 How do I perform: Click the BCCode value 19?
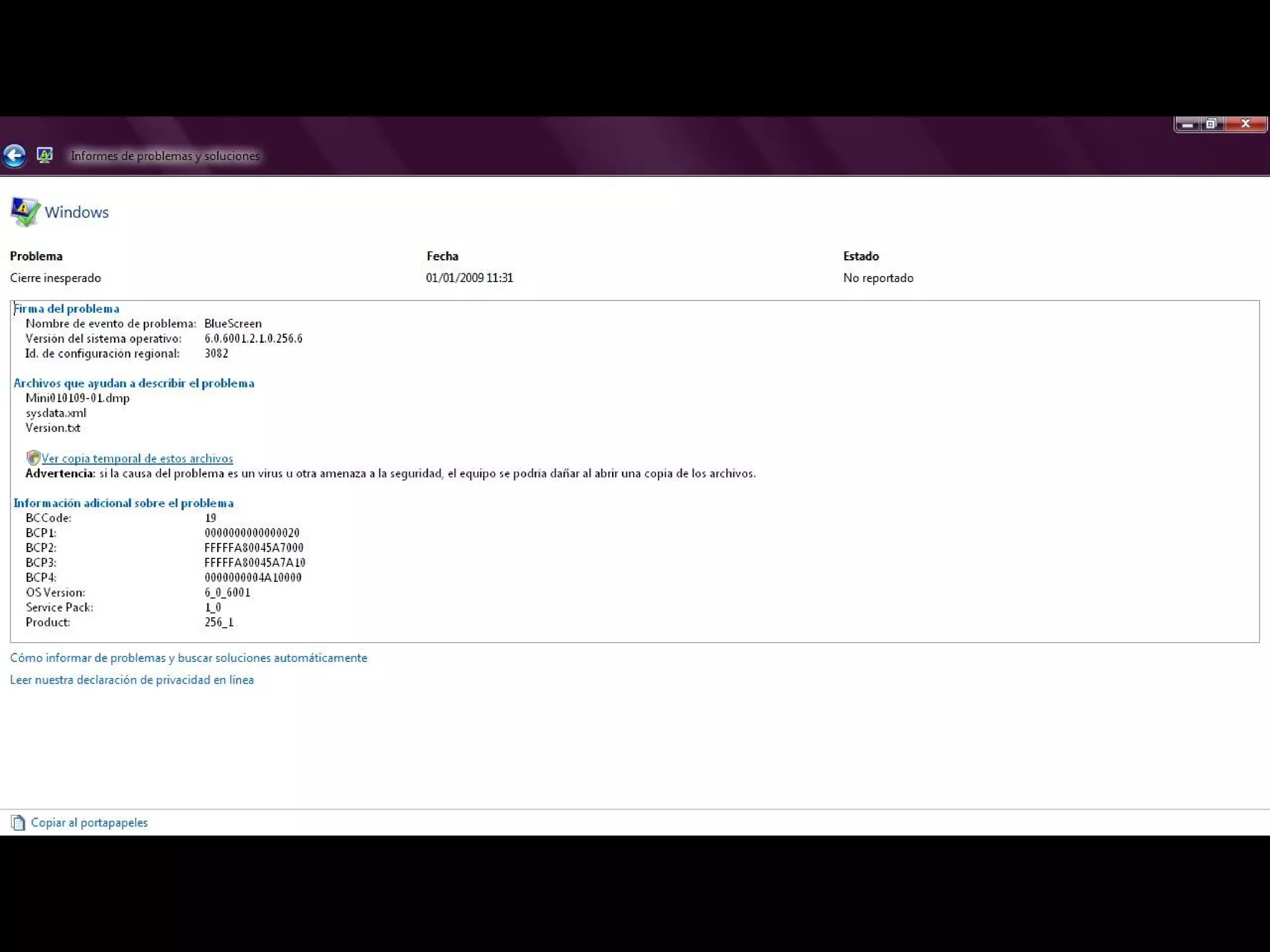(210, 518)
